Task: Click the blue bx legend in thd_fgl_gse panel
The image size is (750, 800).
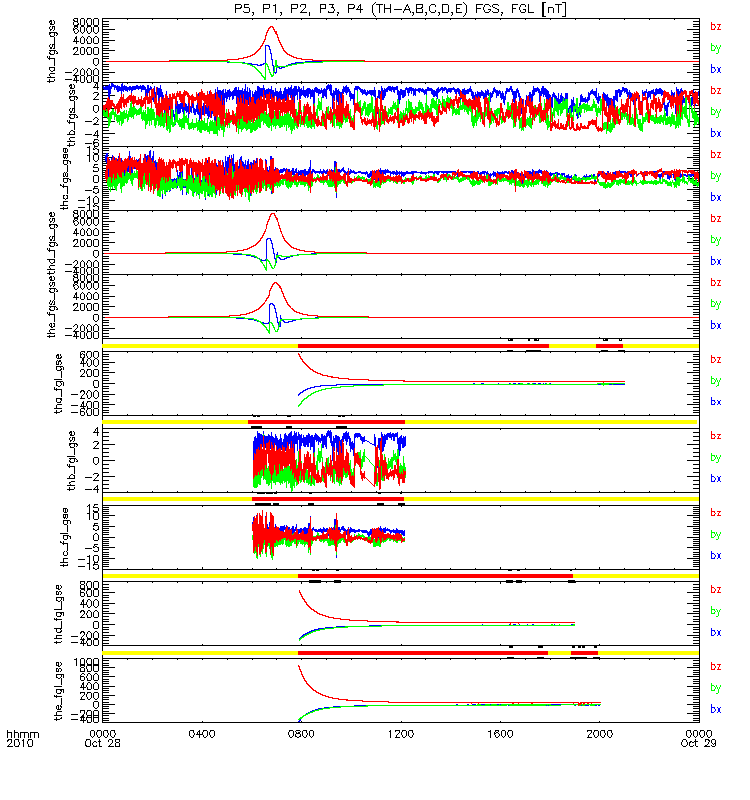Action: (x=716, y=633)
